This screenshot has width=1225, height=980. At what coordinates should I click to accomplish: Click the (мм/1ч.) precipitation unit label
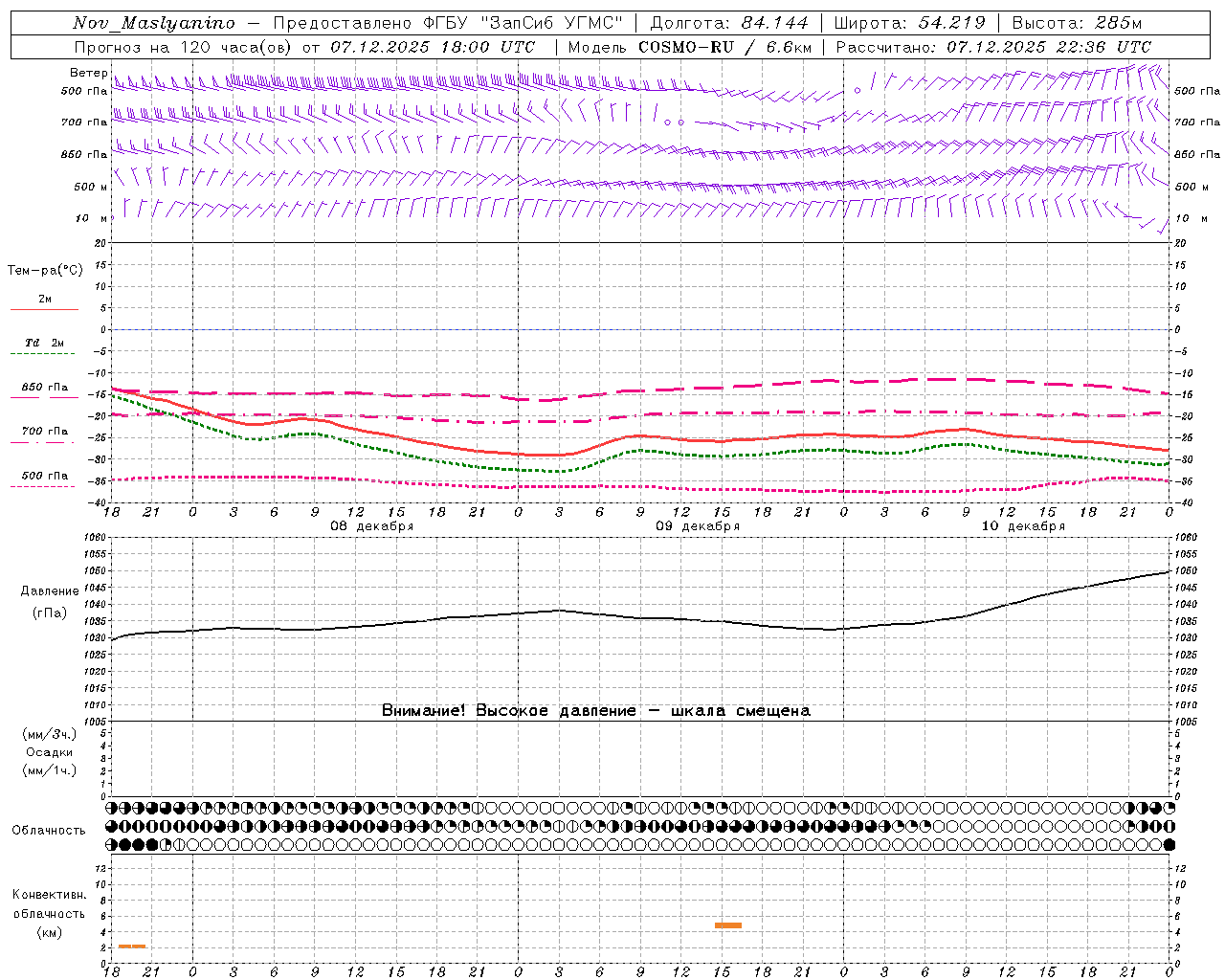[50, 770]
